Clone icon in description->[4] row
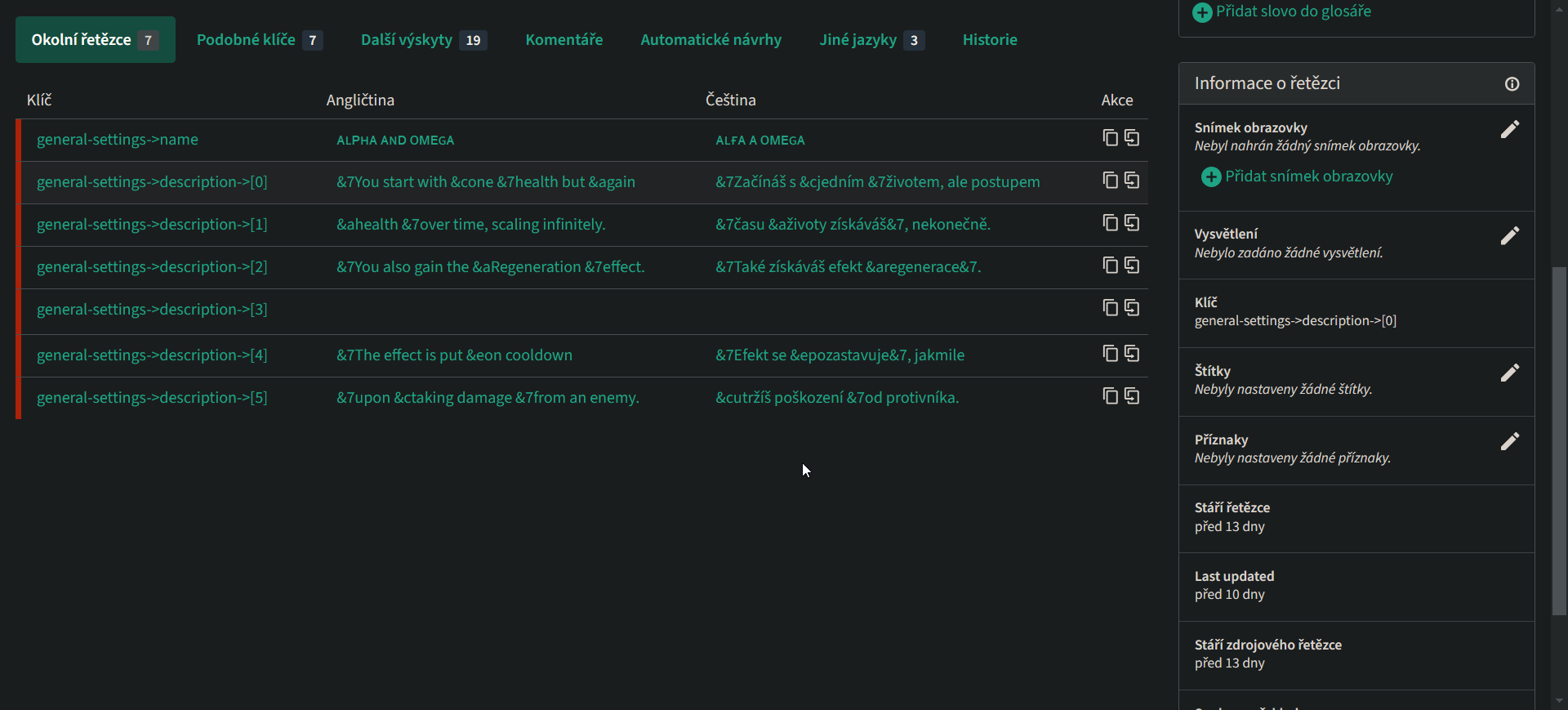 [1132, 353]
